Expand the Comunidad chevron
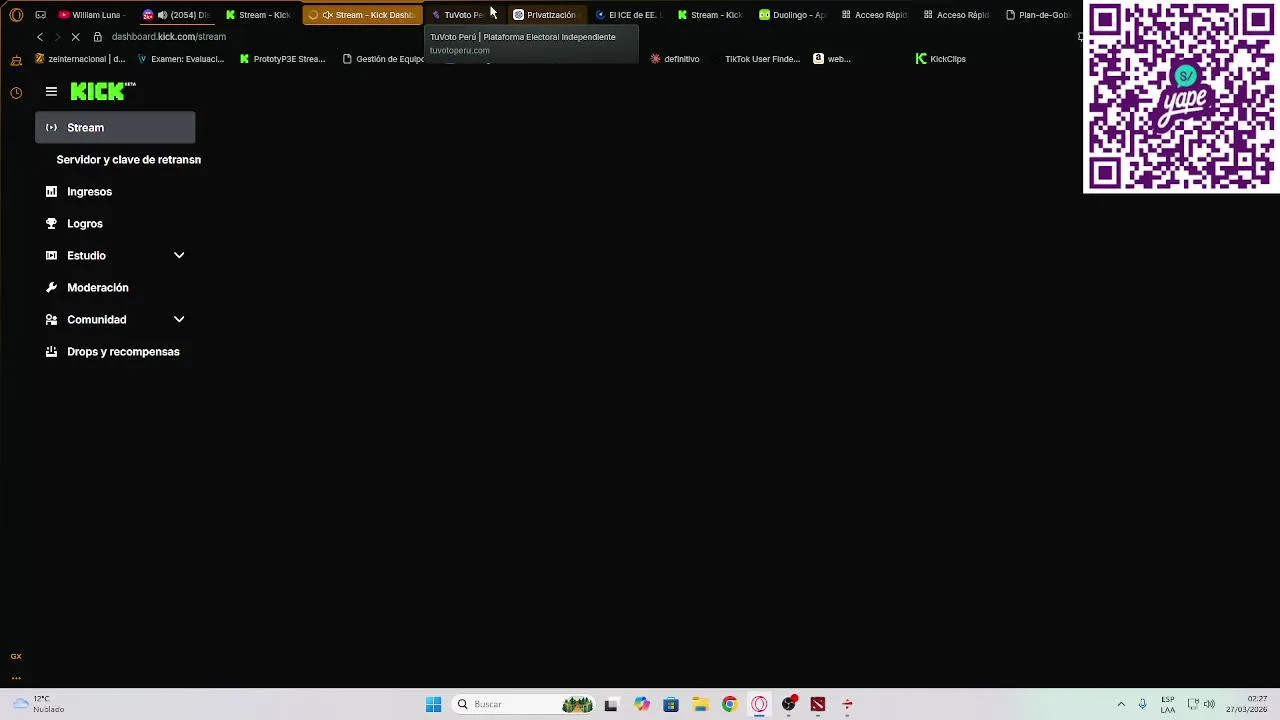Viewport: 1280px width, 720px height. [x=179, y=319]
